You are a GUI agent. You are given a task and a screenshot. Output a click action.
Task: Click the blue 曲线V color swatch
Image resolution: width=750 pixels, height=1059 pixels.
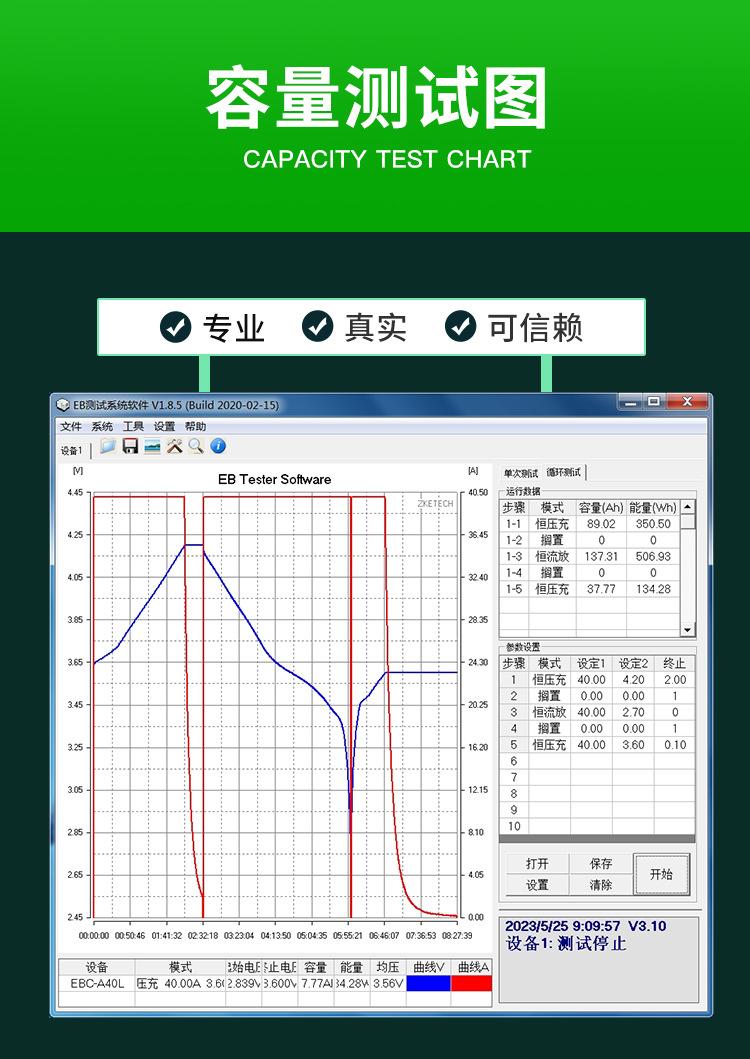(428, 983)
